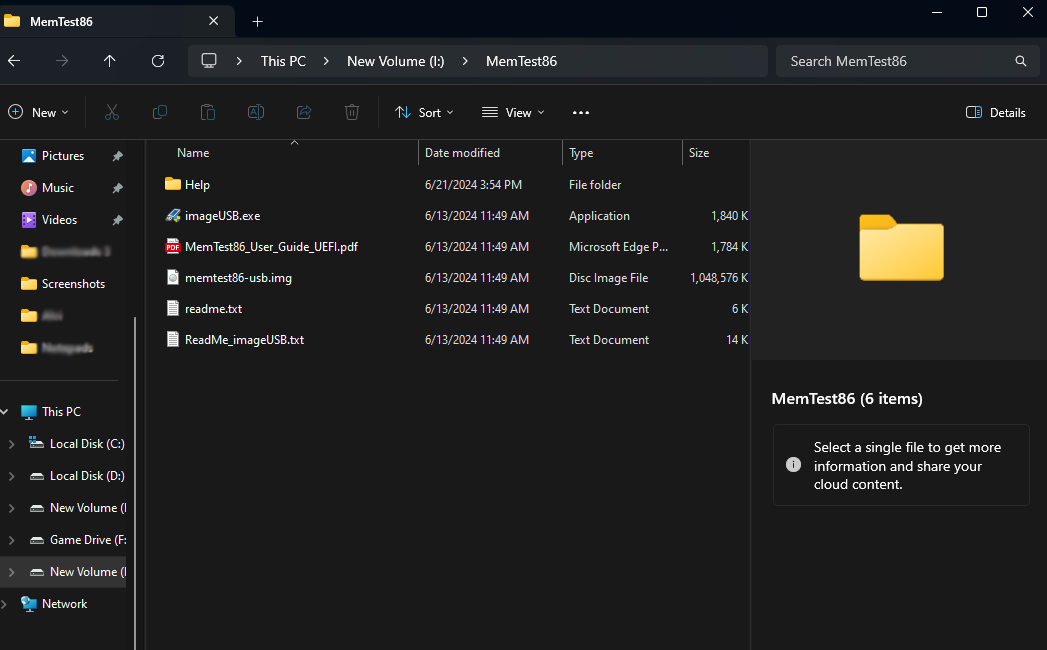
Task: Click the Cut scissors icon in toolbar
Action: pyautogui.click(x=112, y=112)
